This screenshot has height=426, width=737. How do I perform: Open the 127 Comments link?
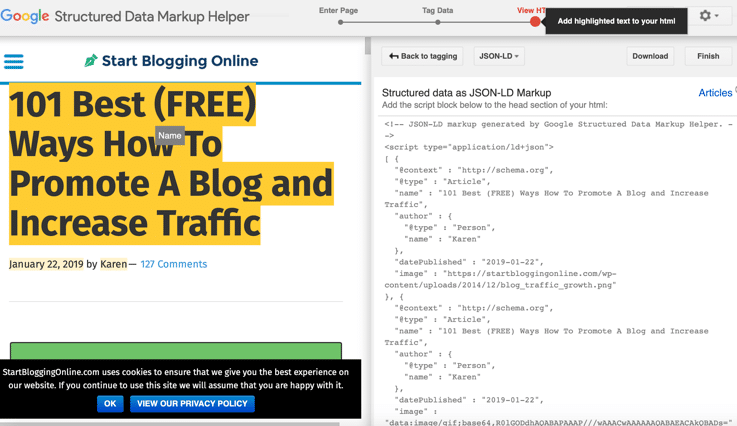click(173, 264)
